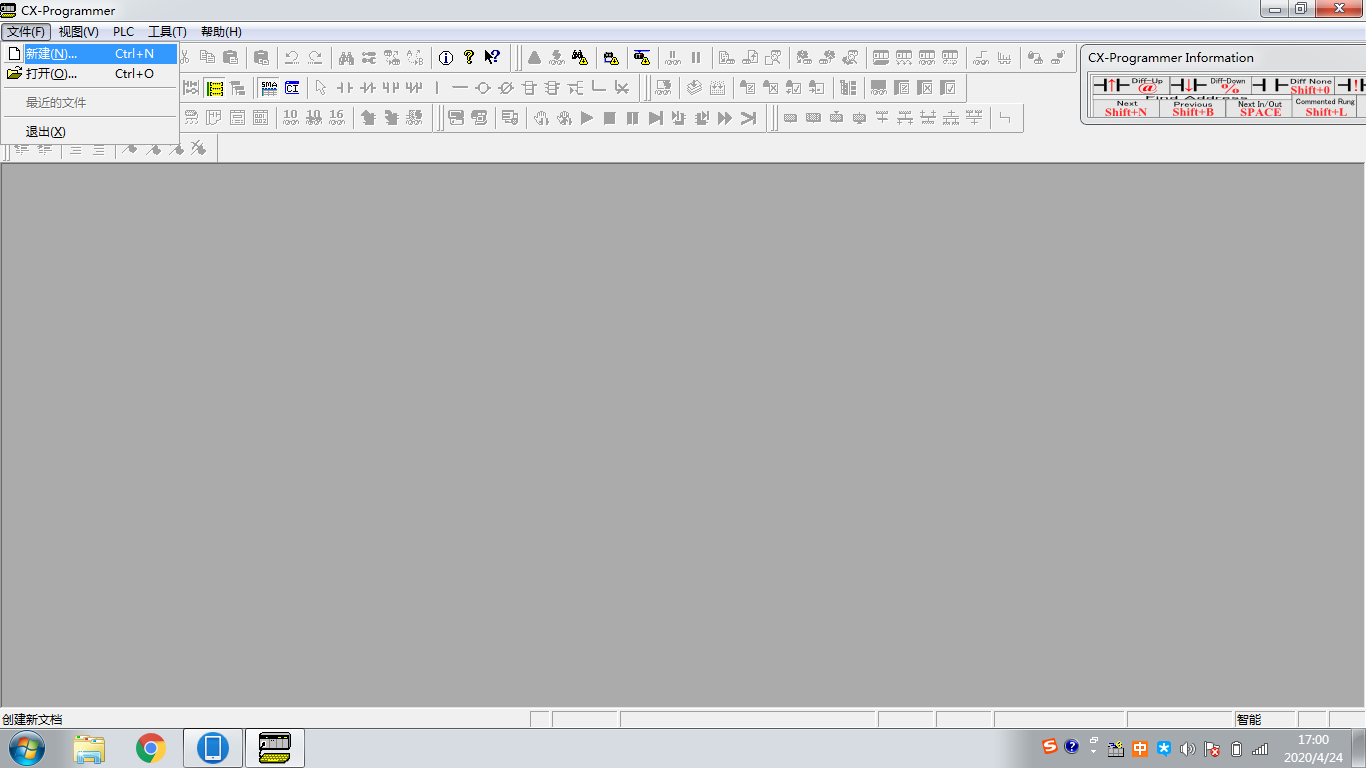
Task: Select the new coil tool
Action: [x=483, y=88]
